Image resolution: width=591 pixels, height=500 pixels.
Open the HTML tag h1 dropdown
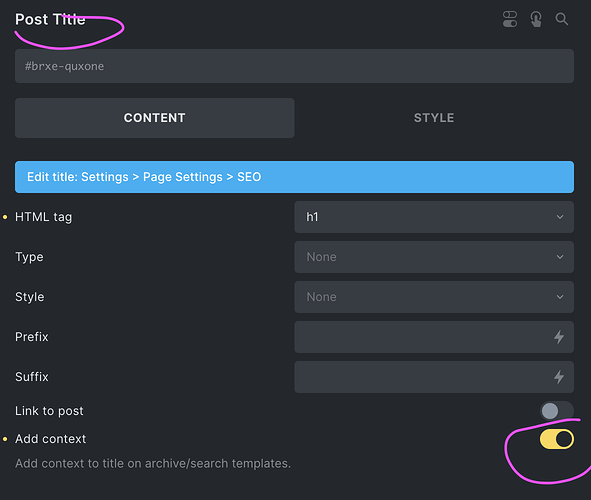(x=434, y=217)
